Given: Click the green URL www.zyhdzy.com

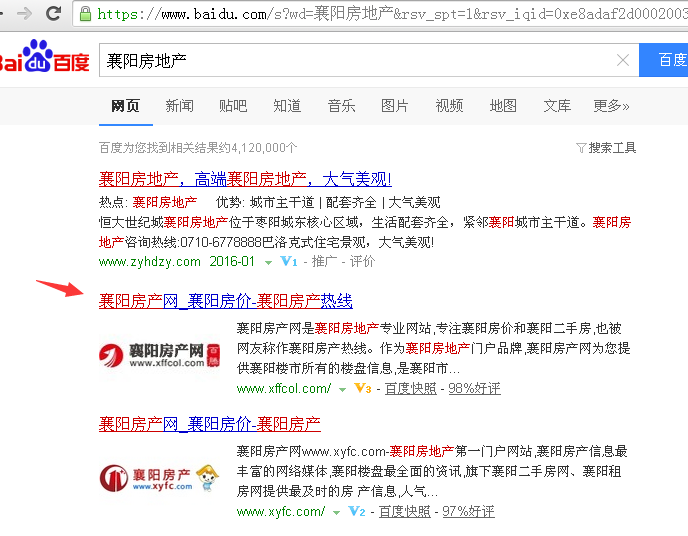Looking at the screenshot, I should pos(150,261).
